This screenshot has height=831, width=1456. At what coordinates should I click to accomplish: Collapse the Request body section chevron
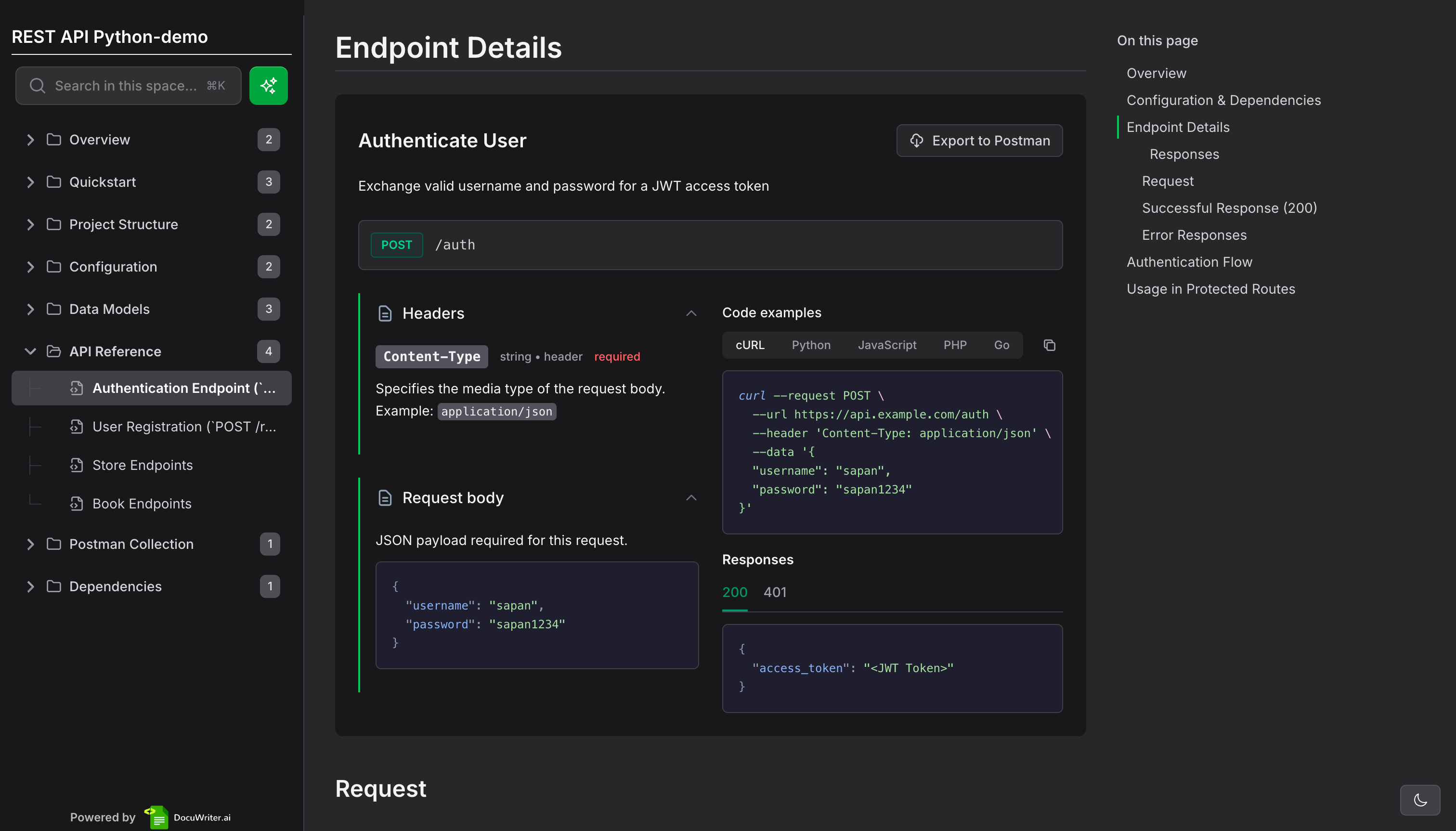pos(691,498)
